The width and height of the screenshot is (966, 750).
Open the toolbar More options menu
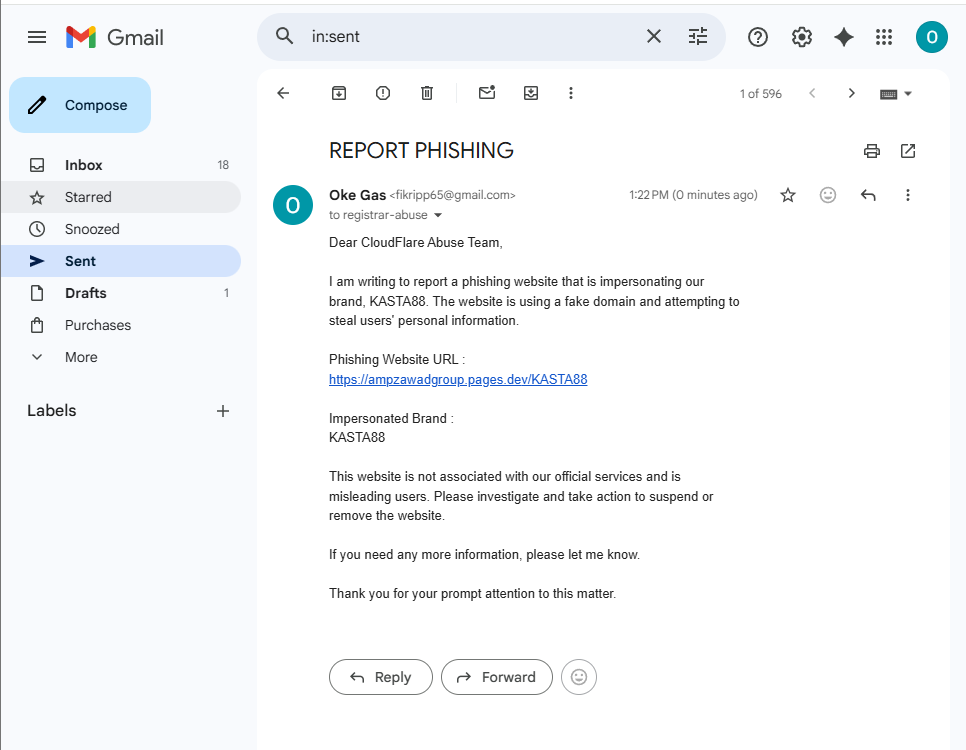pos(570,93)
